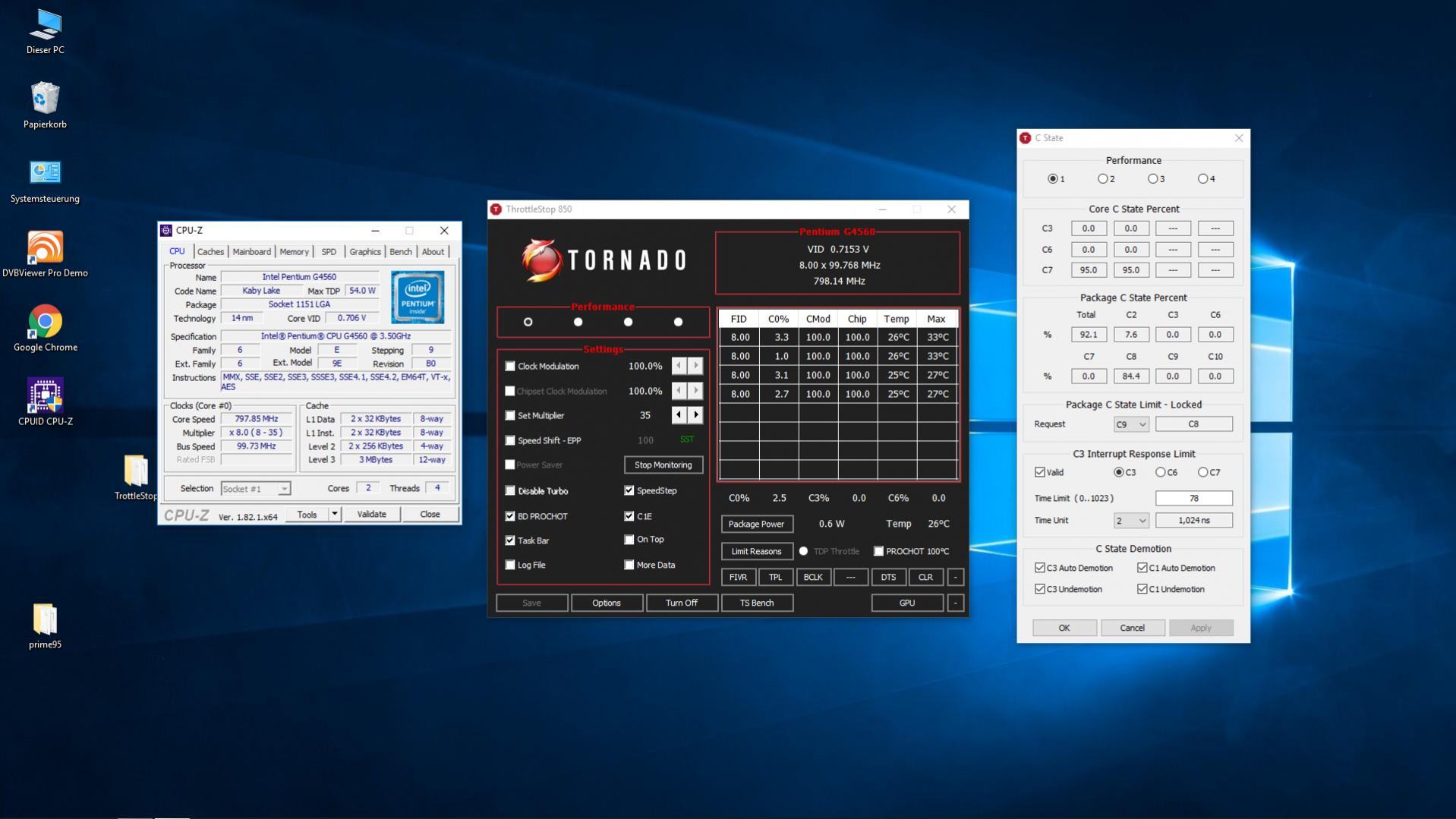Viewport: 1456px width, 819px height.
Task: Uncheck C1 Undemotion checkbox
Action: (x=1142, y=589)
